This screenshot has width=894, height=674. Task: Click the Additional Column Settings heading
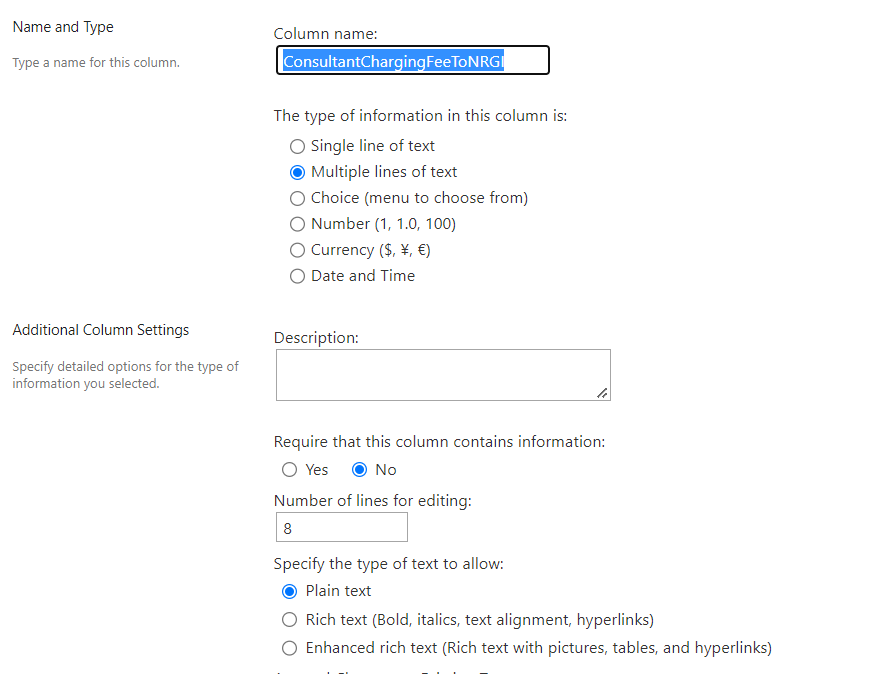coord(100,329)
